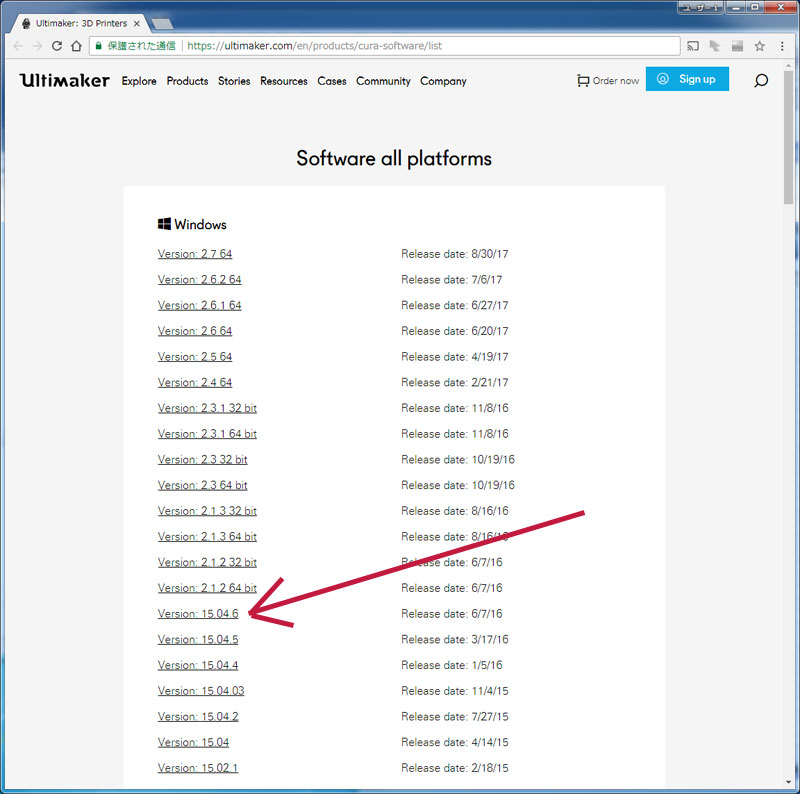Screen dimensions: 800x794
Task: Bookmark page with the star icon
Action: coord(759,46)
